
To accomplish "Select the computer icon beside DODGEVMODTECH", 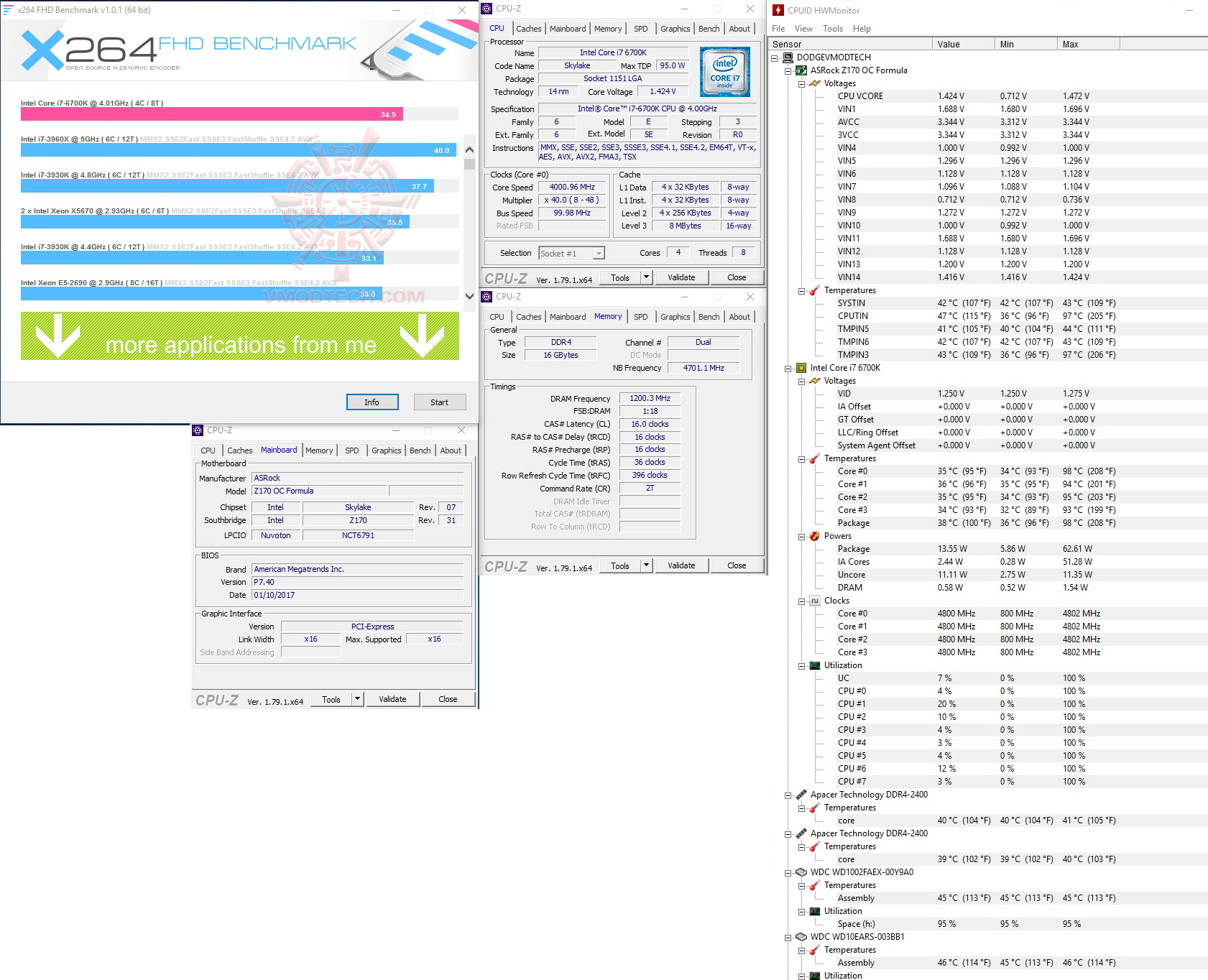I will coord(788,57).
